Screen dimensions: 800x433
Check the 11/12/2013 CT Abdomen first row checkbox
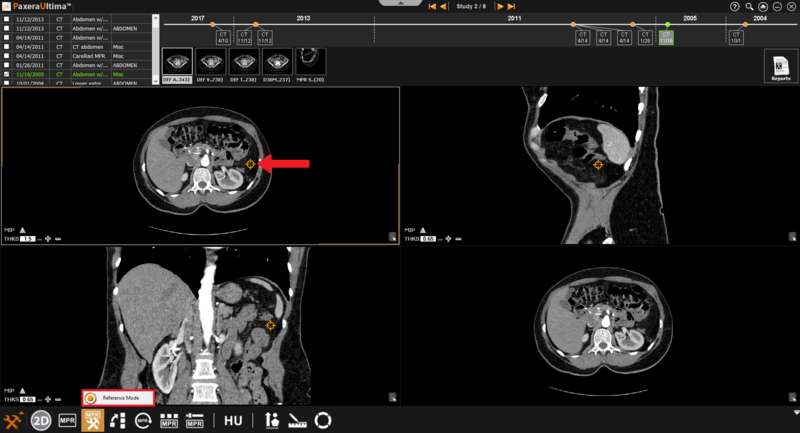tap(8, 19)
